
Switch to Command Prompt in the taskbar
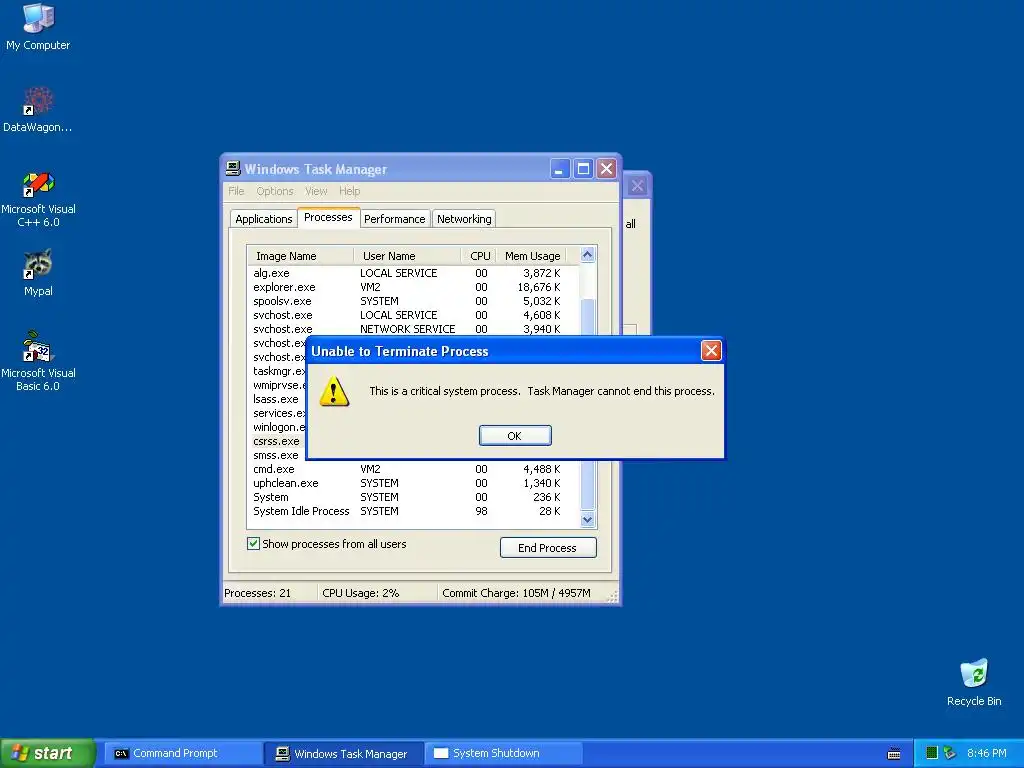(183, 753)
